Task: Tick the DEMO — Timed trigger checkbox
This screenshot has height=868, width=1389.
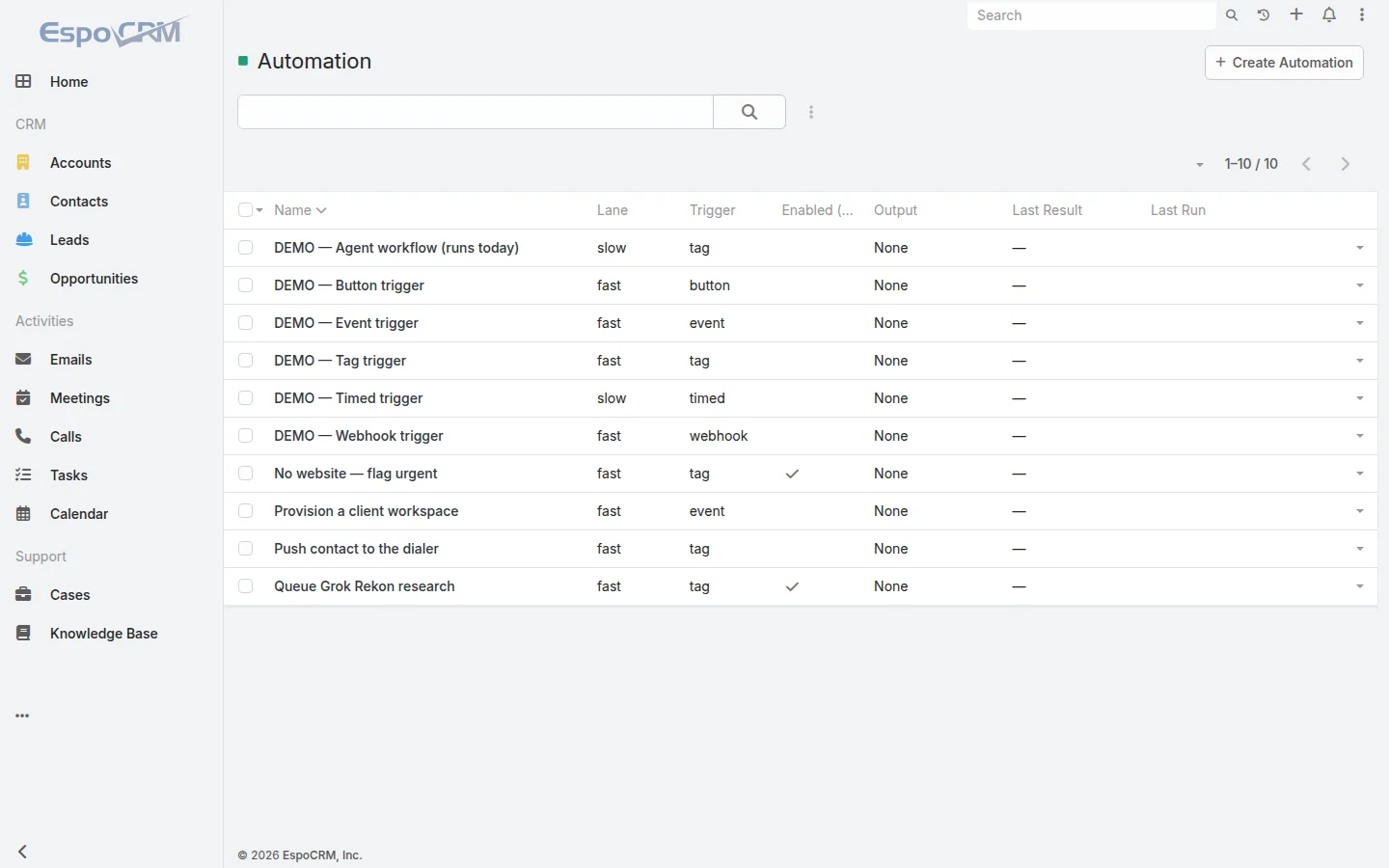Action: pos(245,398)
